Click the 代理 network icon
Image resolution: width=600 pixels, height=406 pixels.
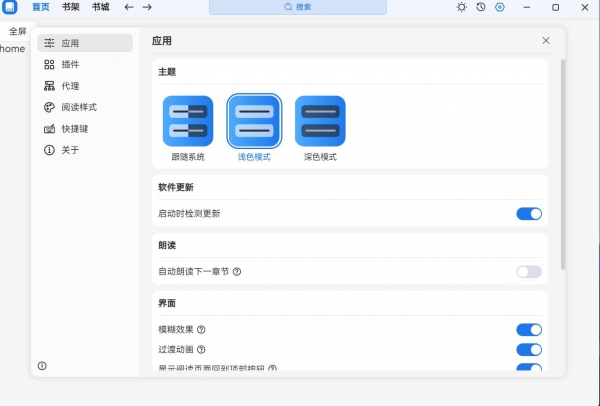pos(49,86)
